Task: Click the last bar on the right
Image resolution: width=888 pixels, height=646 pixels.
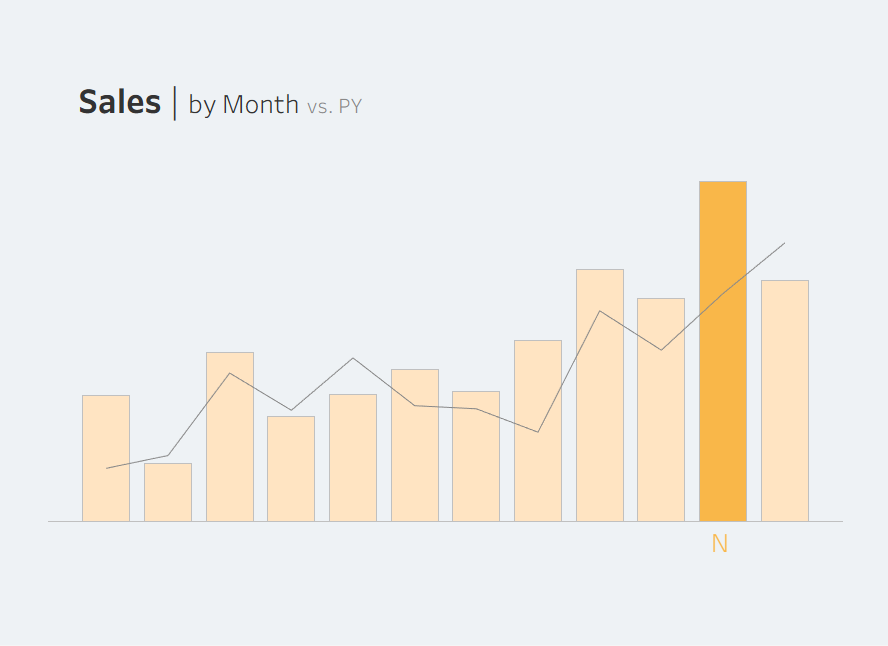Action: (x=785, y=401)
